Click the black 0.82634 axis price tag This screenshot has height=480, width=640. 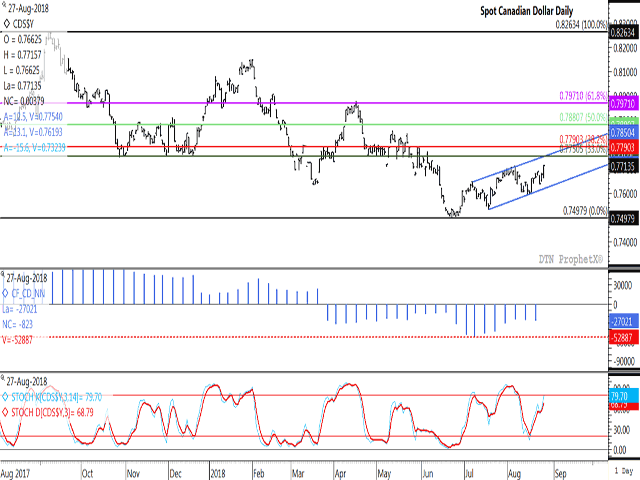pyautogui.click(x=624, y=33)
